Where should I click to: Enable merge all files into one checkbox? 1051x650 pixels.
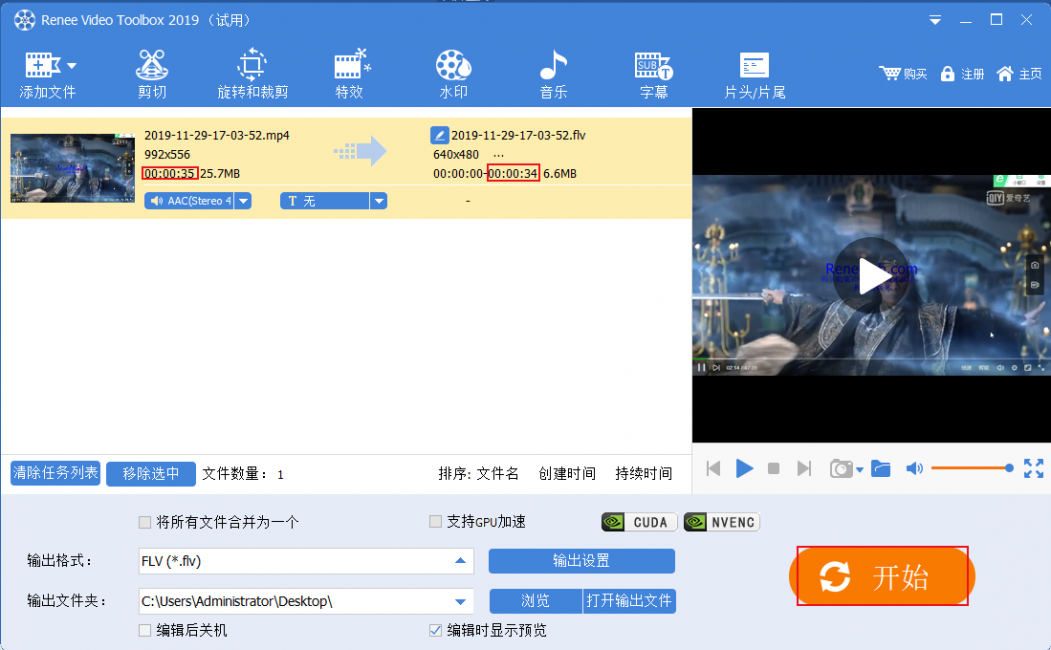pyautogui.click(x=145, y=522)
